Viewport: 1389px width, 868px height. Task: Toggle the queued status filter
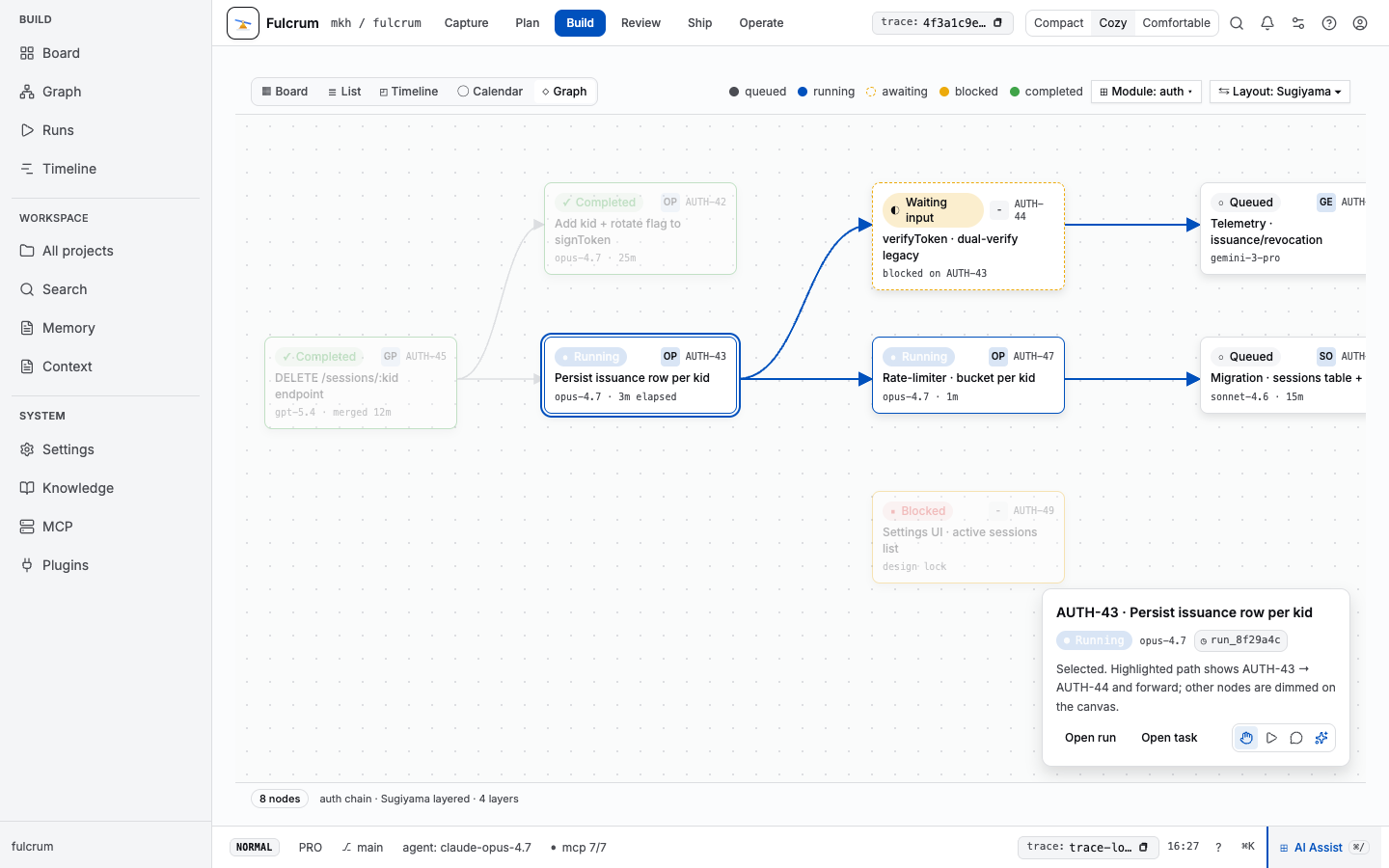point(757,92)
